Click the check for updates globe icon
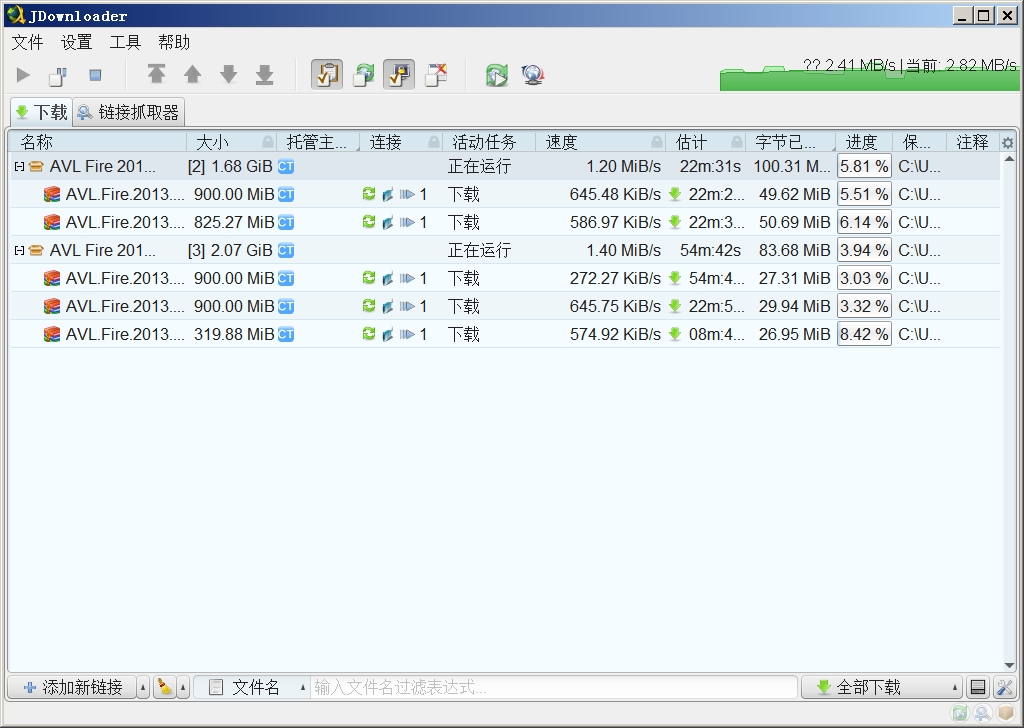 click(x=533, y=75)
